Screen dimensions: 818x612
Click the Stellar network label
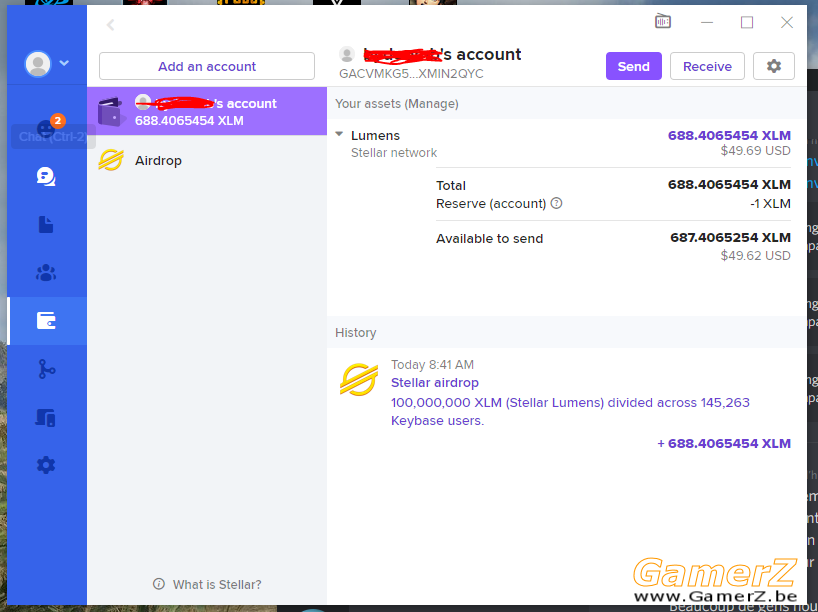pos(394,153)
